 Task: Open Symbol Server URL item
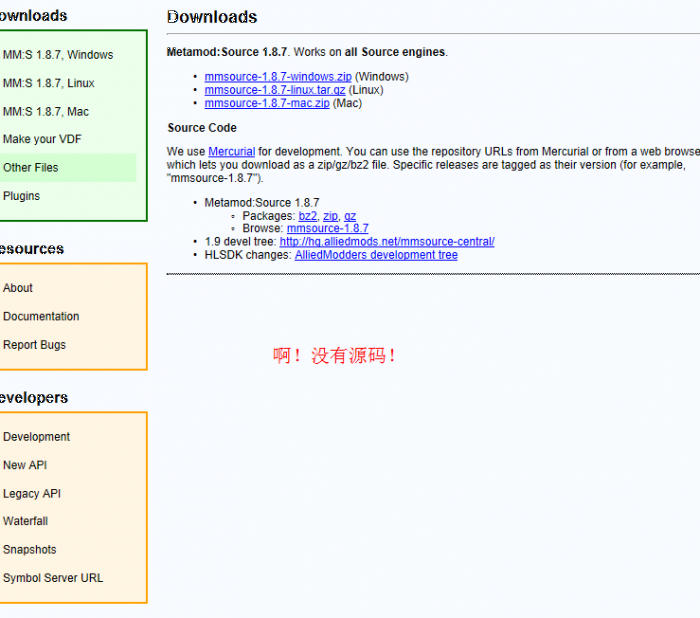(53, 578)
